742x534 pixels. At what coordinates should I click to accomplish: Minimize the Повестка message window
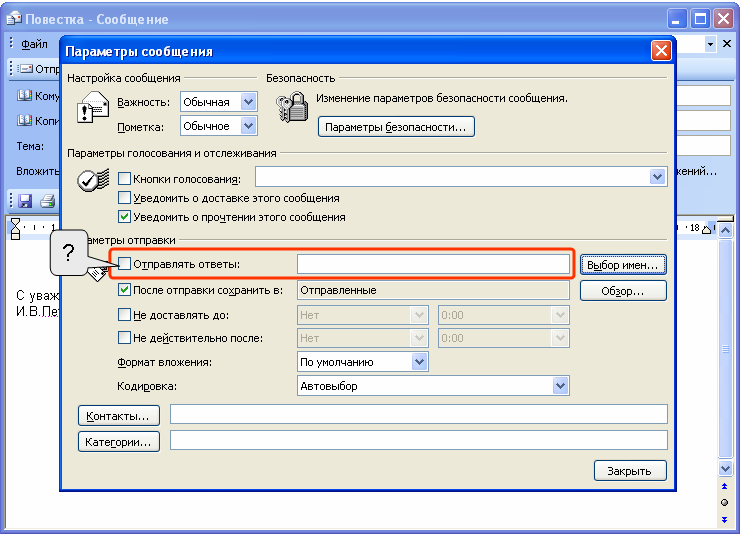coord(677,19)
